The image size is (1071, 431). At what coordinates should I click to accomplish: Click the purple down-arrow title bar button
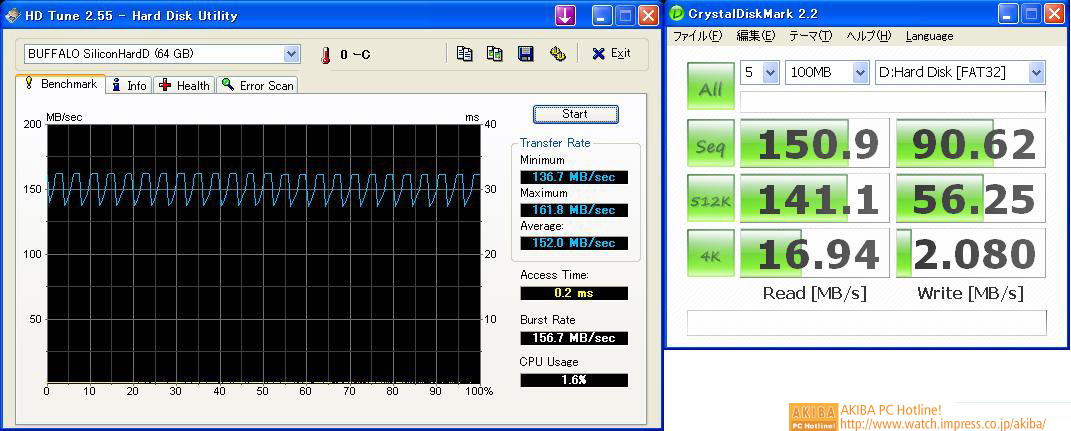[566, 15]
